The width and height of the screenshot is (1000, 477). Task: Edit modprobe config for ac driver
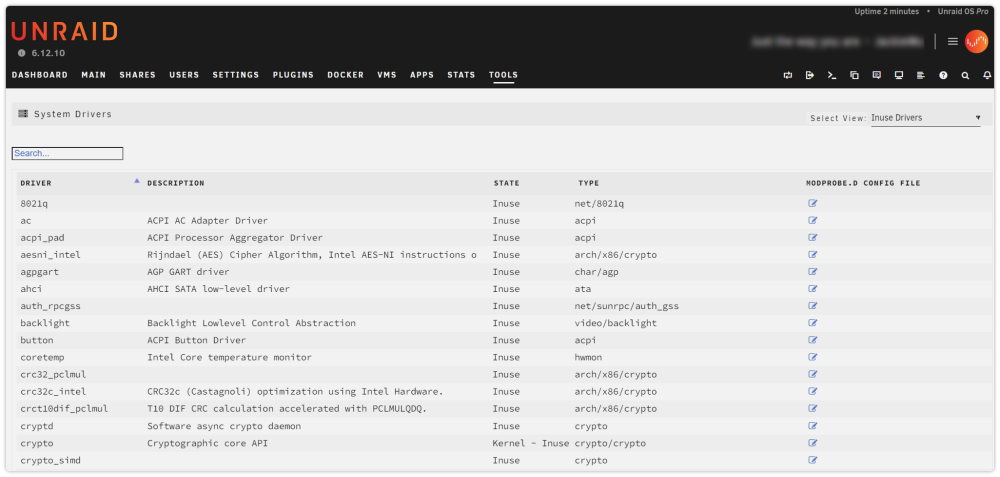click(812, 221)
